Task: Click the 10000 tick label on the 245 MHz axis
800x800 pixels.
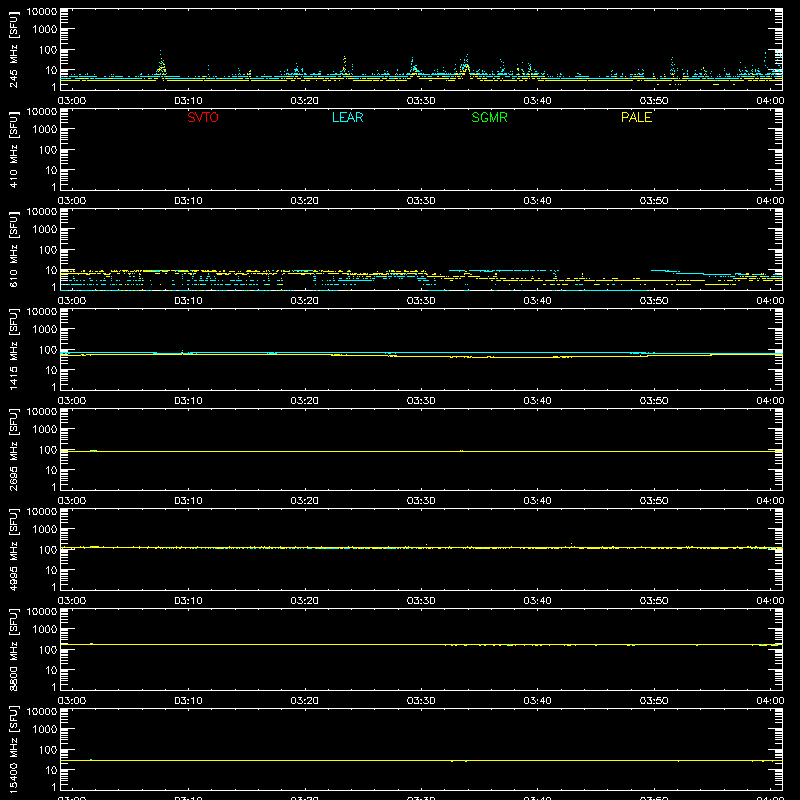Action: pyautogui.click(x=42, y=12)
